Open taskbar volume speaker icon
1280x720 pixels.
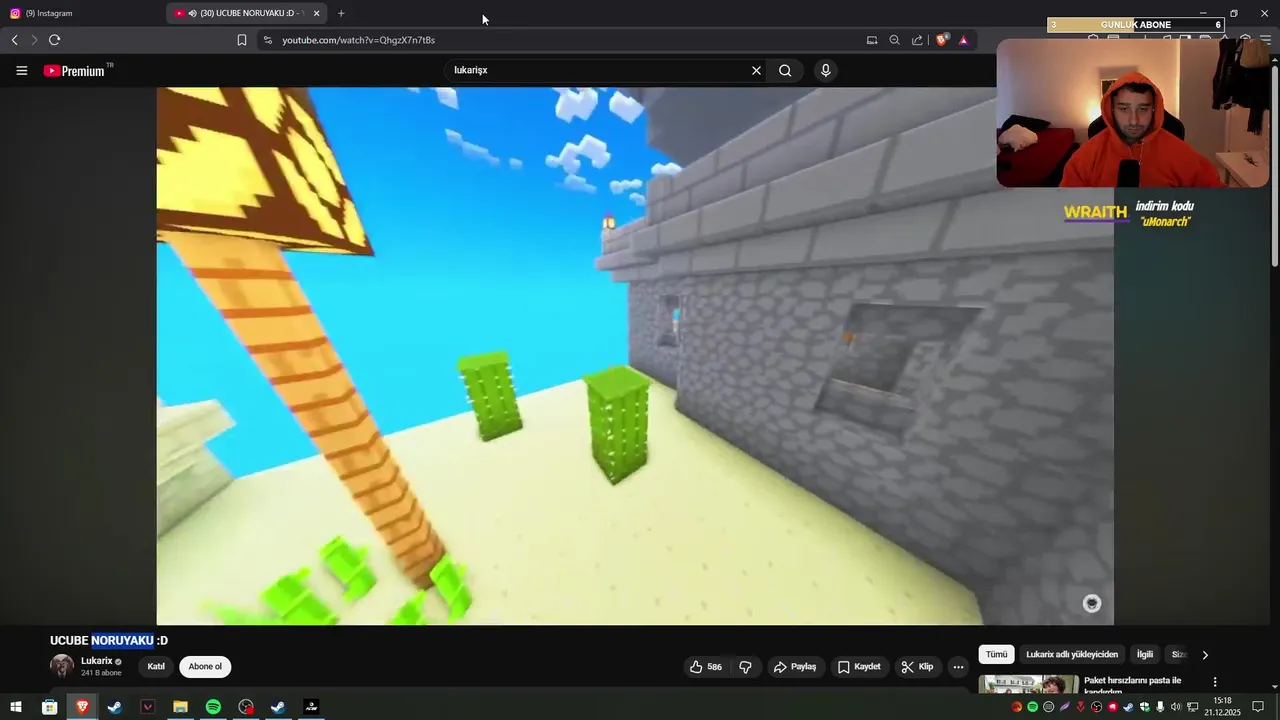[1176, 707]
